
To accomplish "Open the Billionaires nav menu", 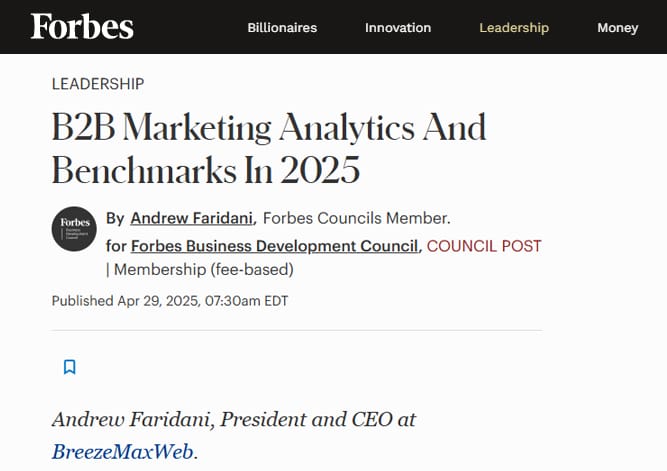I will [282, 28].
